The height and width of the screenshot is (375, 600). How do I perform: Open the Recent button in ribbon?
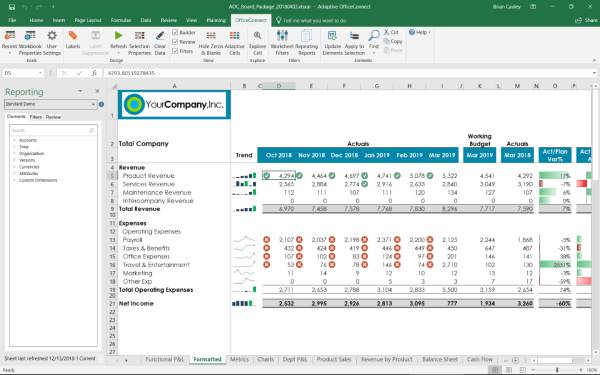[9, 41]
